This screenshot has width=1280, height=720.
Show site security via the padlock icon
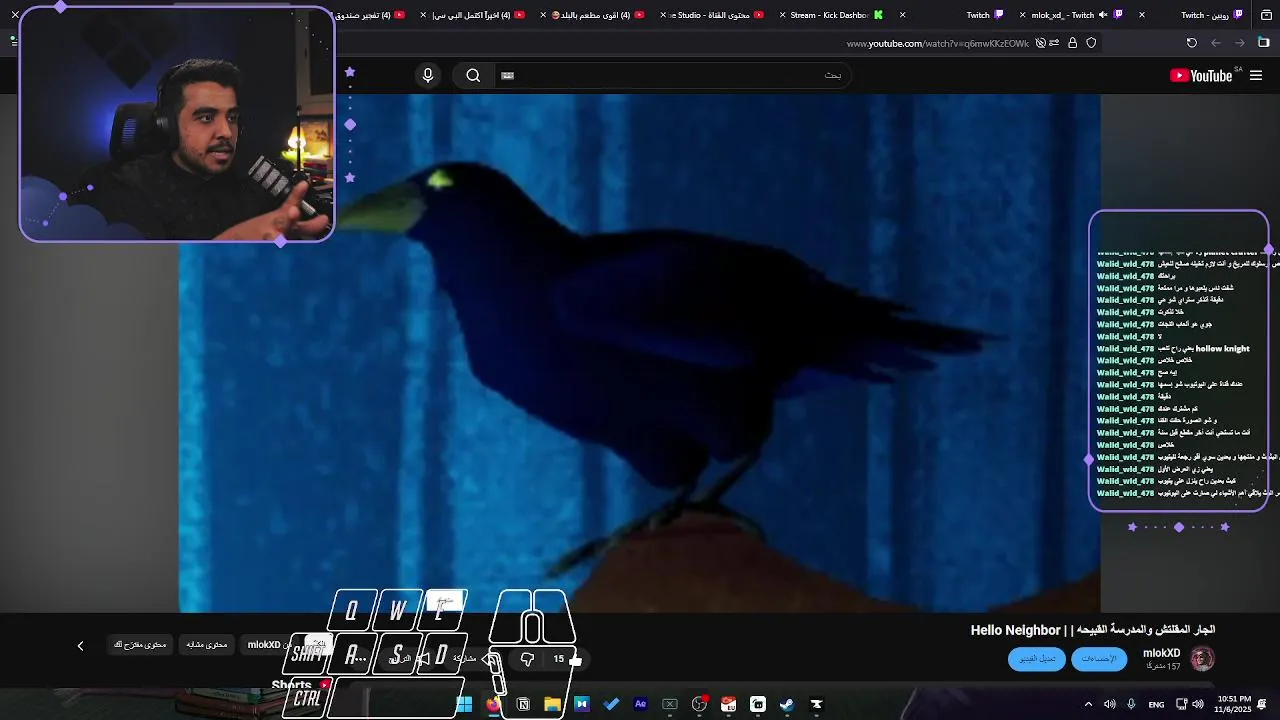coord(1073,43)
